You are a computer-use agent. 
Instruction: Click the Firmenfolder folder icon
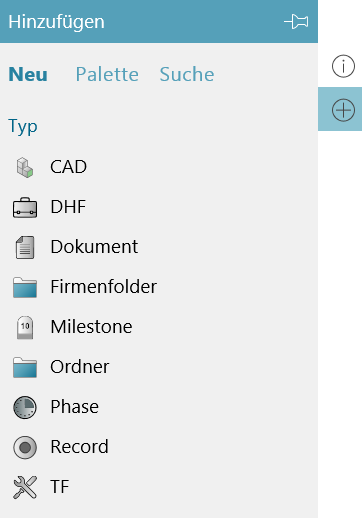[25, 287]
